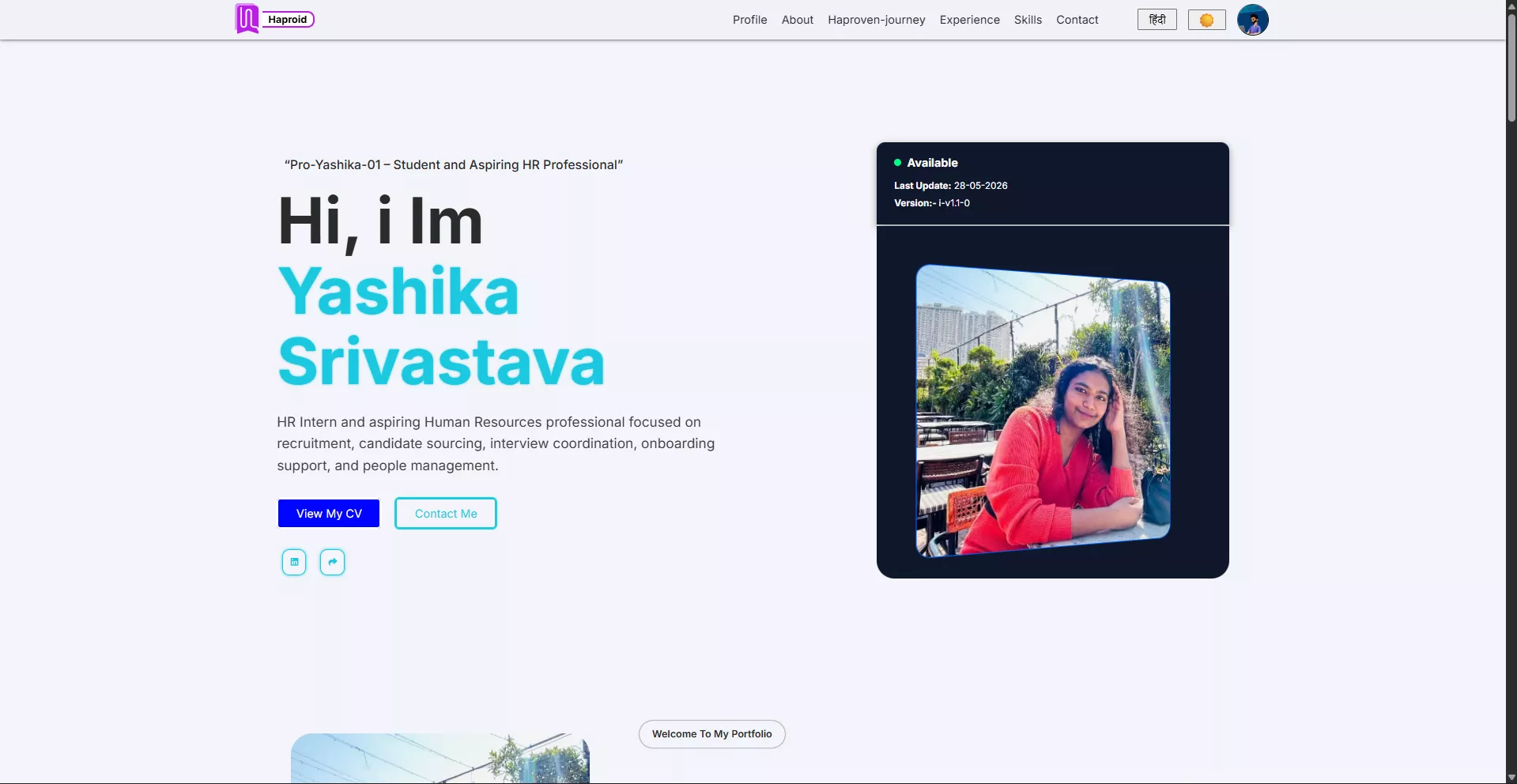The height and width of the screenshot is (784, 1517).
Task: Click the partially visible photo at bottom
Action: click(440, 758)
